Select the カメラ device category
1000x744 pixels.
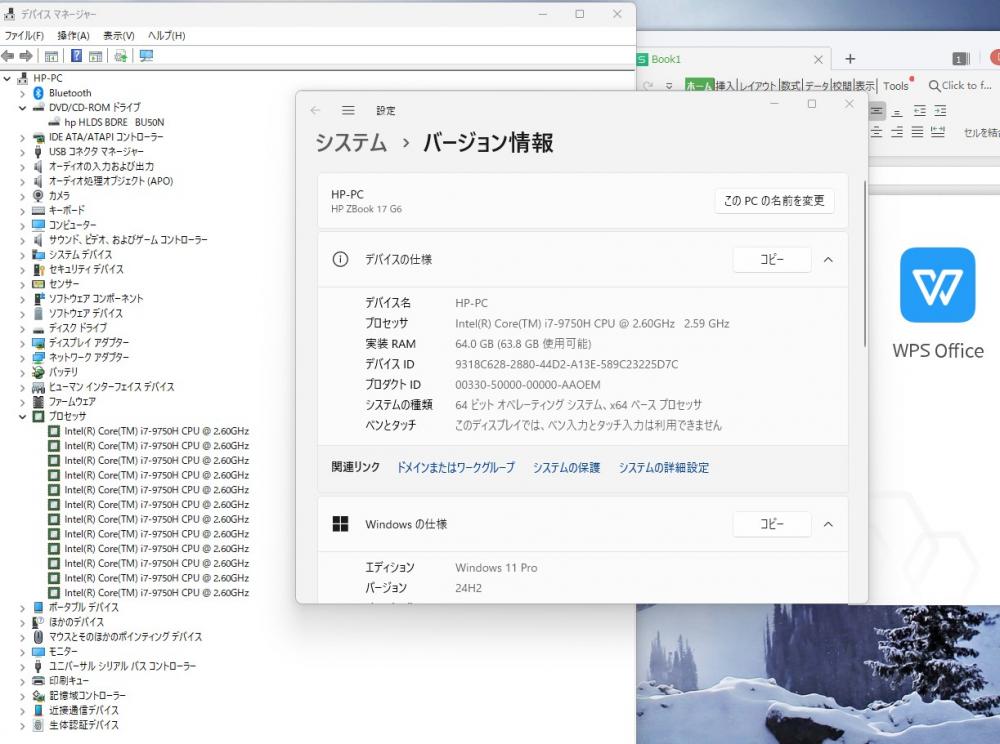tap(59, 196)
